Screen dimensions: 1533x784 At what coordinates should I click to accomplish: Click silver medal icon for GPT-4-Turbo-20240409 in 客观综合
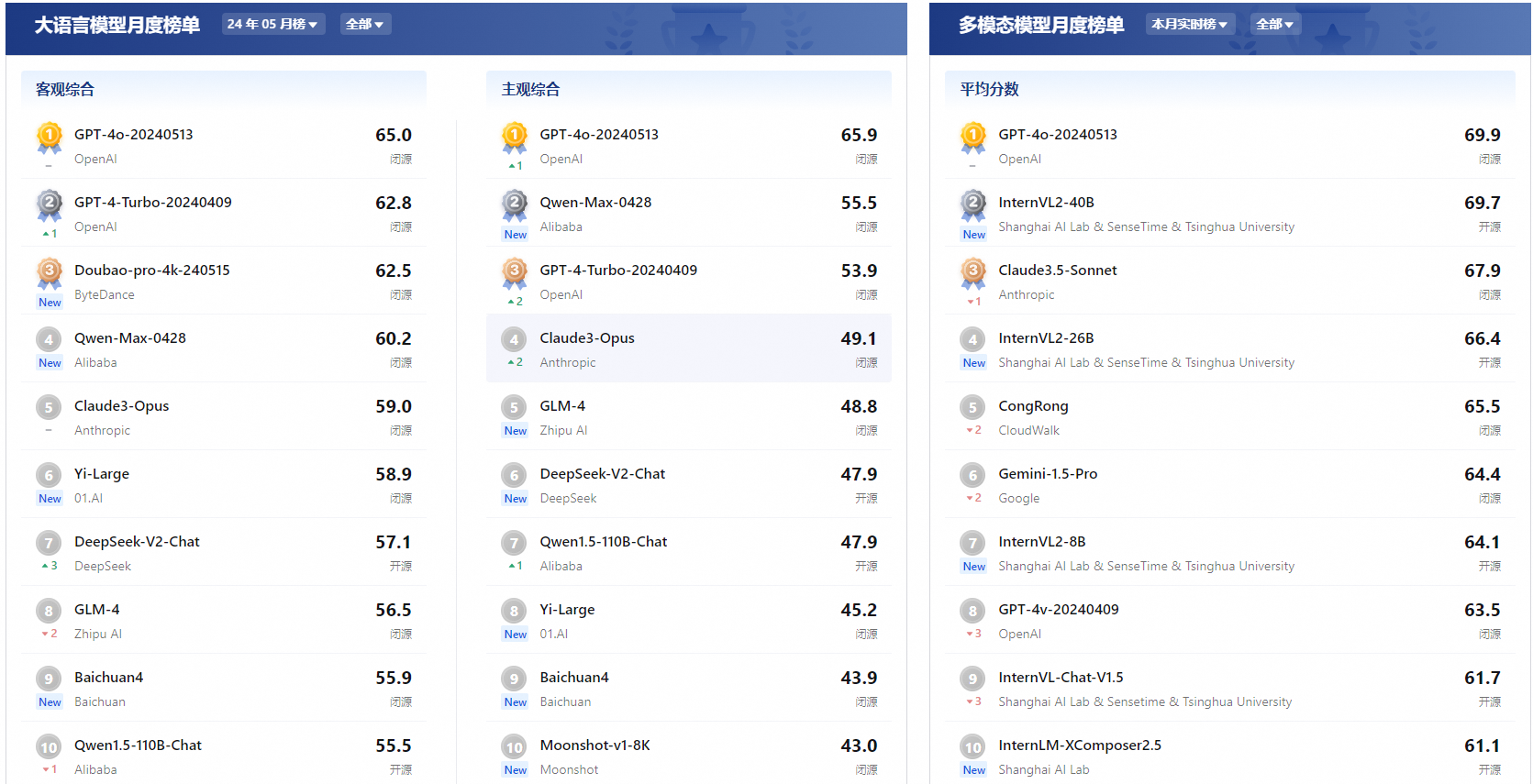[x=50, y=206]
